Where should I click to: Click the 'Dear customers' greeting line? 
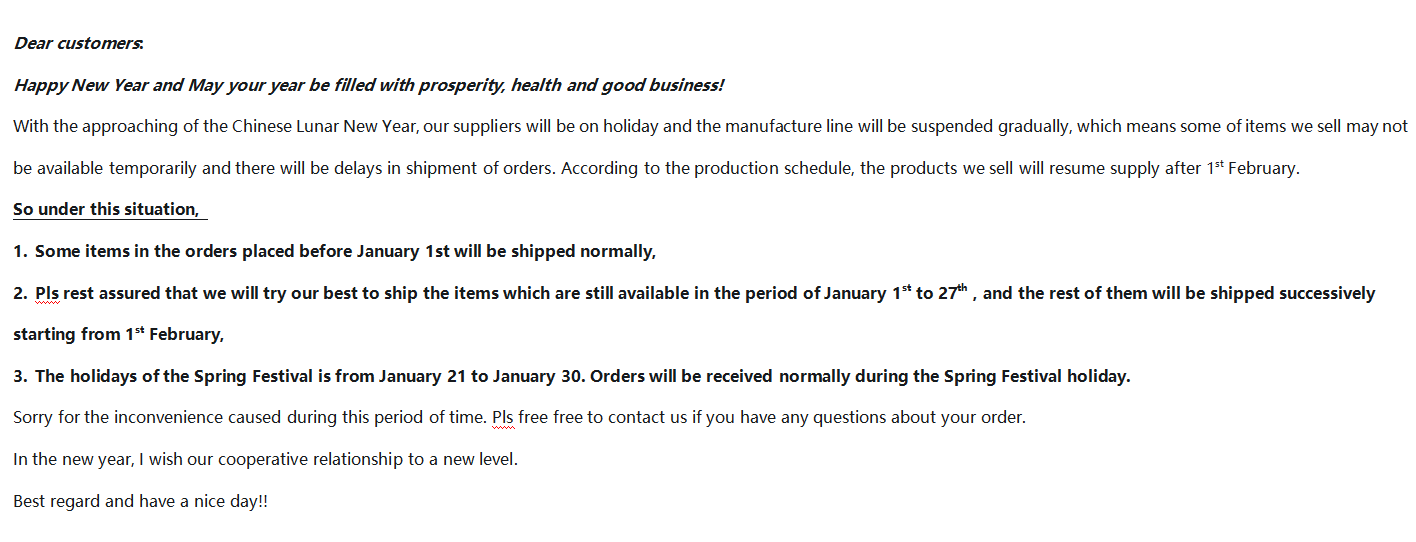pos(79,43)
